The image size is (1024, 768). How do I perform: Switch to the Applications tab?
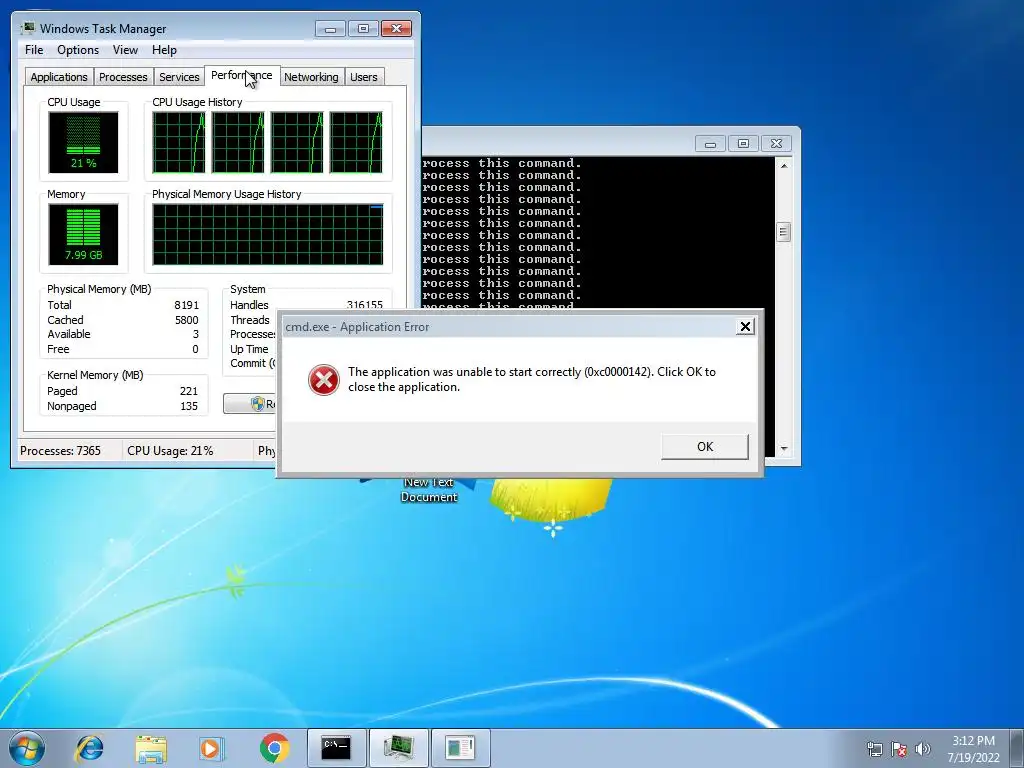[59, 77]
